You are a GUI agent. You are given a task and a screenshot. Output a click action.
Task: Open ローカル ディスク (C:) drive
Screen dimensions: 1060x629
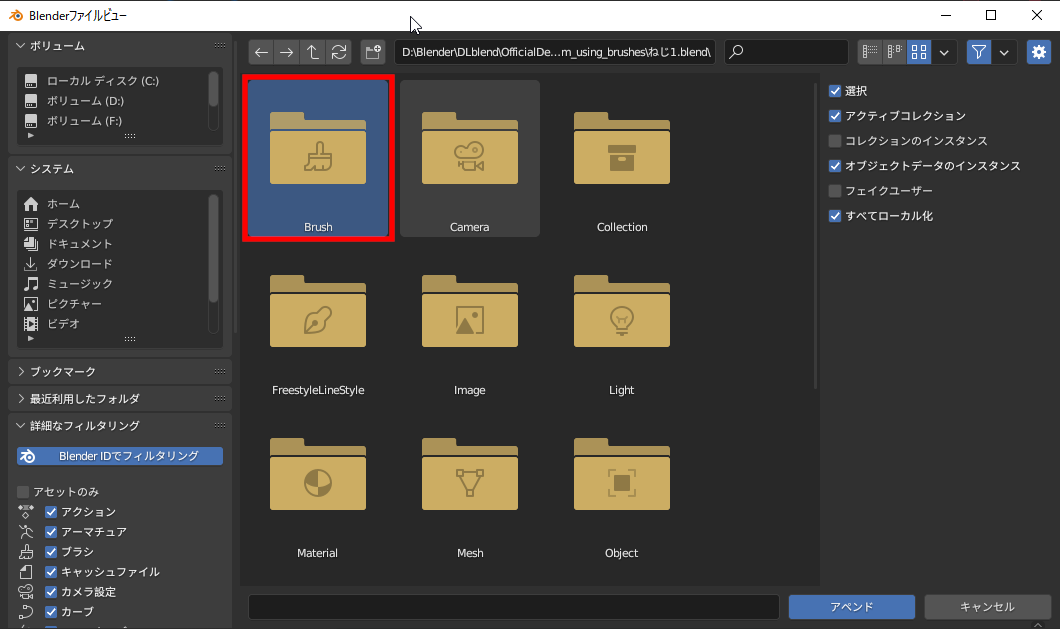[112, 80]
